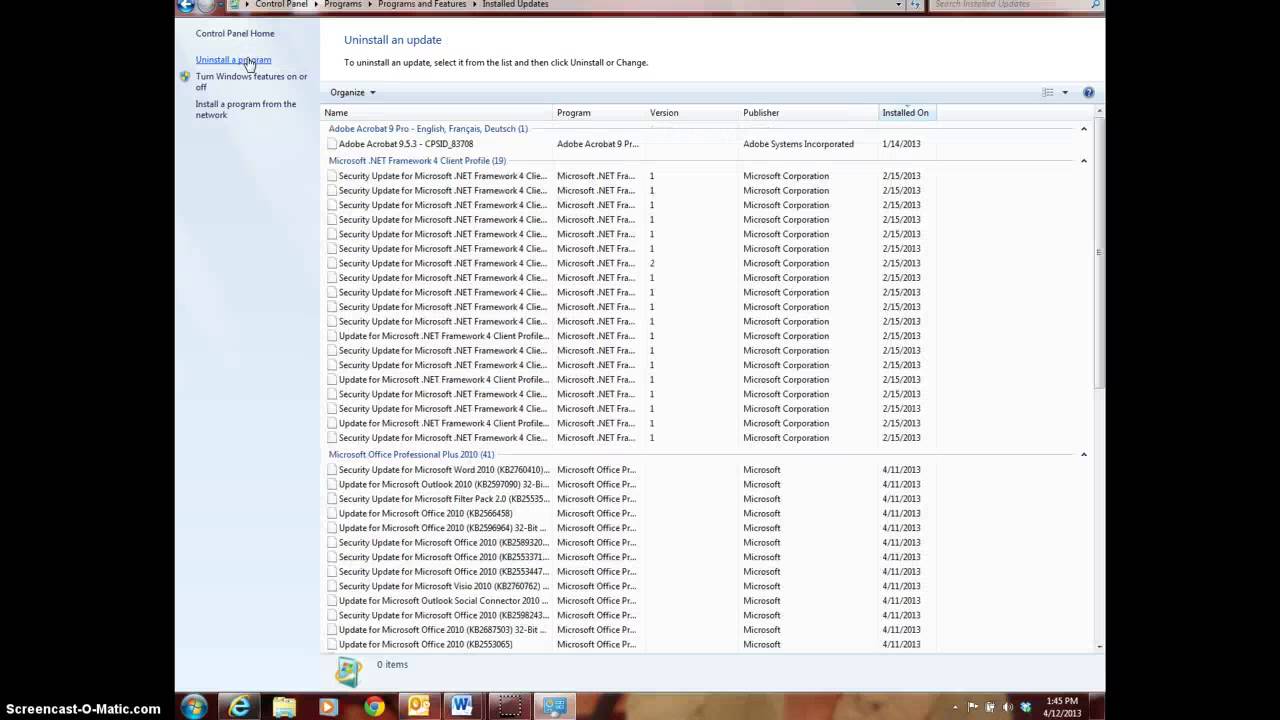The image size is (1280, 720).
Task: Click the Adobe Systems Incorporated publisher cell
Action: (798, 144)
